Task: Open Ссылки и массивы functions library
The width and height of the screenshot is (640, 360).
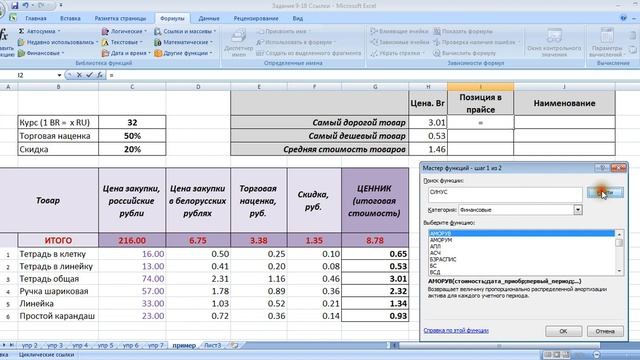Action: pos(185,31)
